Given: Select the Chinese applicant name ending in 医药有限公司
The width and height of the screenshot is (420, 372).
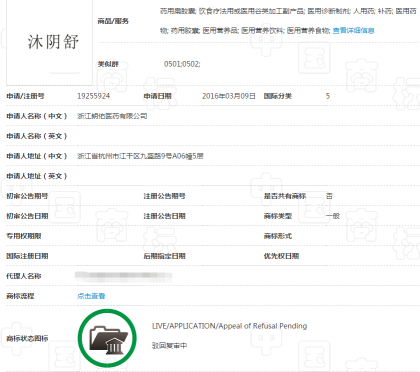Looking at the screenshot, I should click(112, 116).
